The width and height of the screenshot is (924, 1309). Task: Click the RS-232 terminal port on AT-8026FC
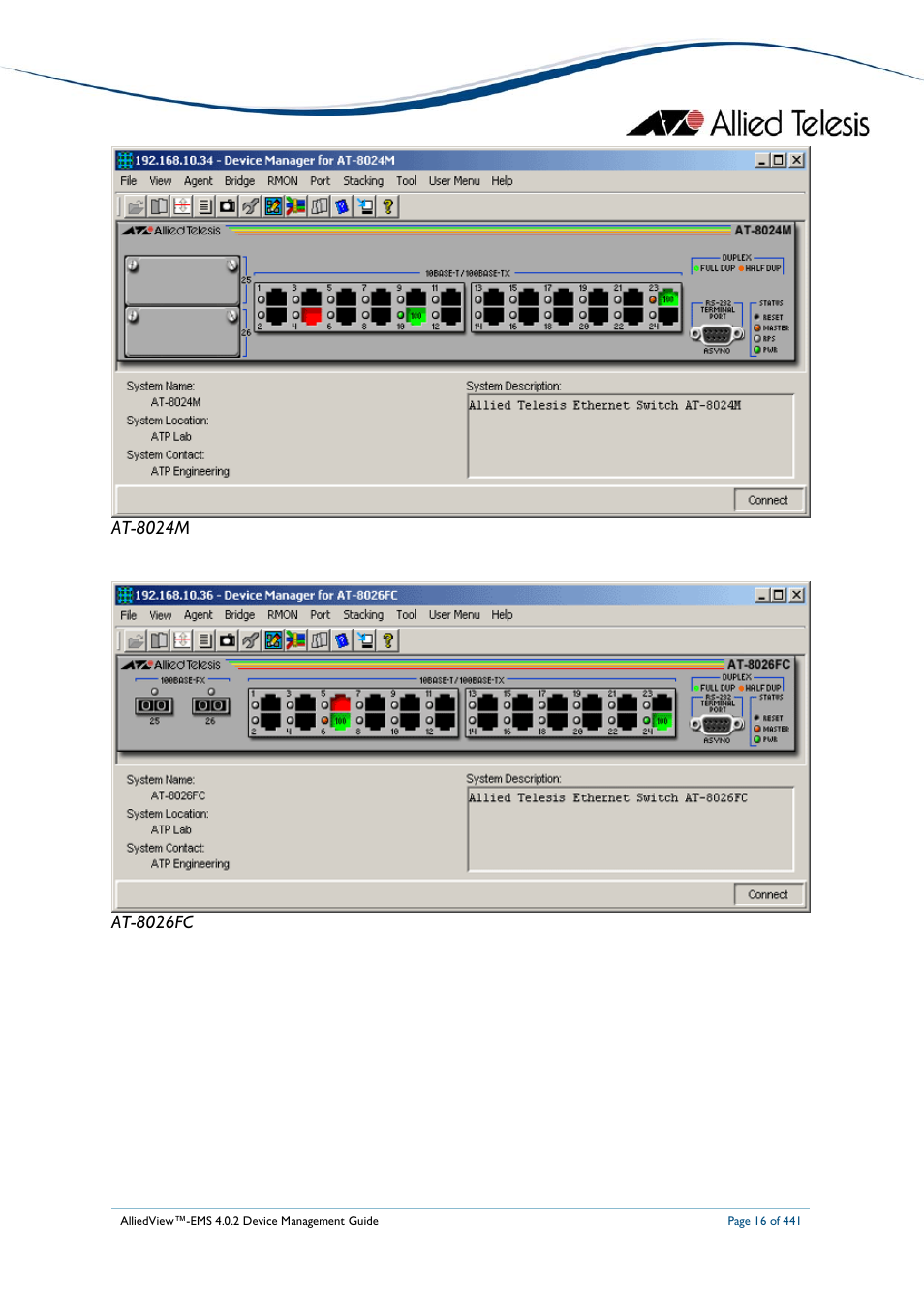[x=717, y=724]
